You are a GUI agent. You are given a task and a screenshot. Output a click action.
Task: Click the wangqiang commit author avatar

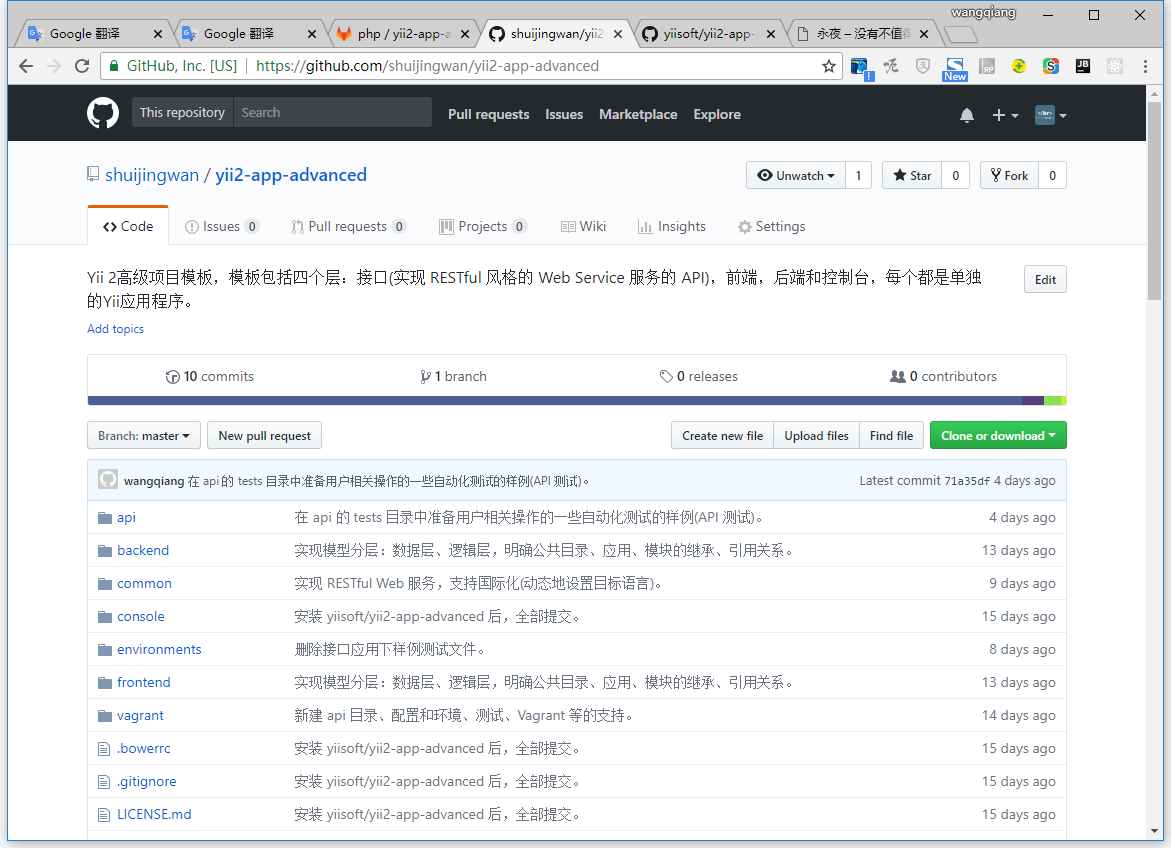click(x=108, y=480)
